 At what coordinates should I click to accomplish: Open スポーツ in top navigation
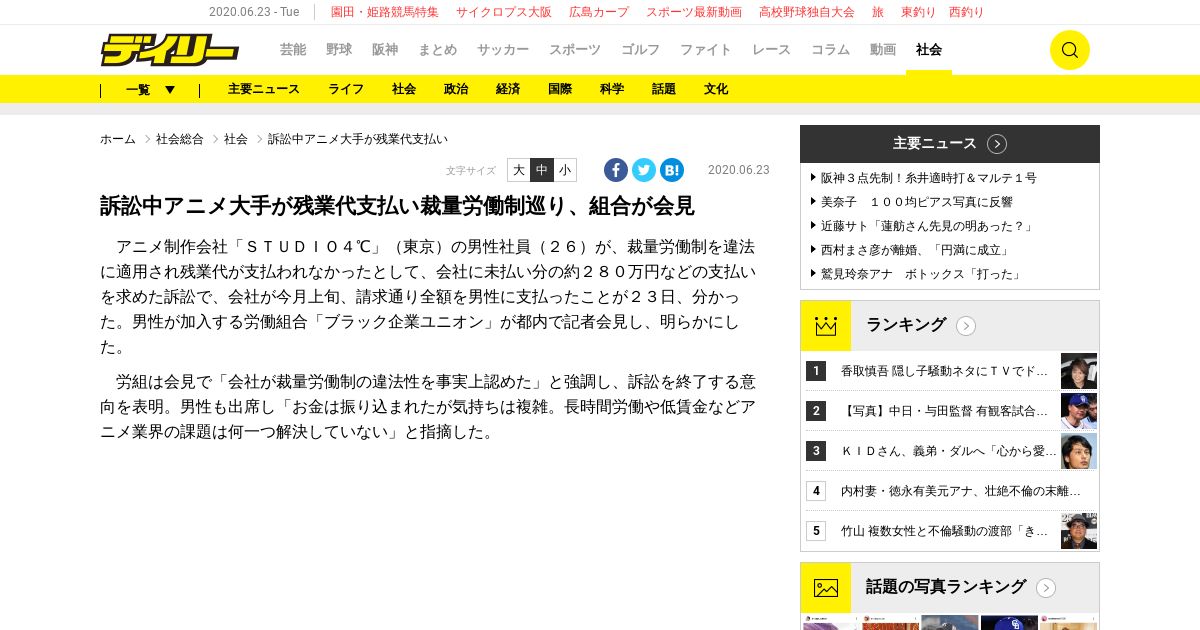click(575, 50)
